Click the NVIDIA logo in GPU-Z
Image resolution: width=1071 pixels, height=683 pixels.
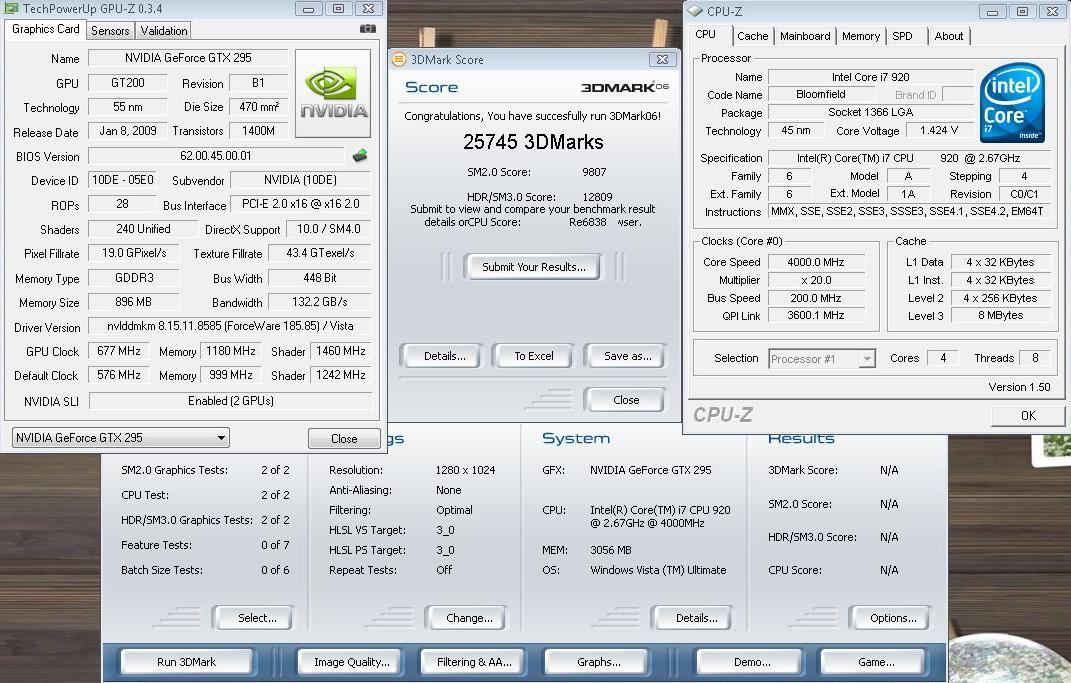coord(334,94)
